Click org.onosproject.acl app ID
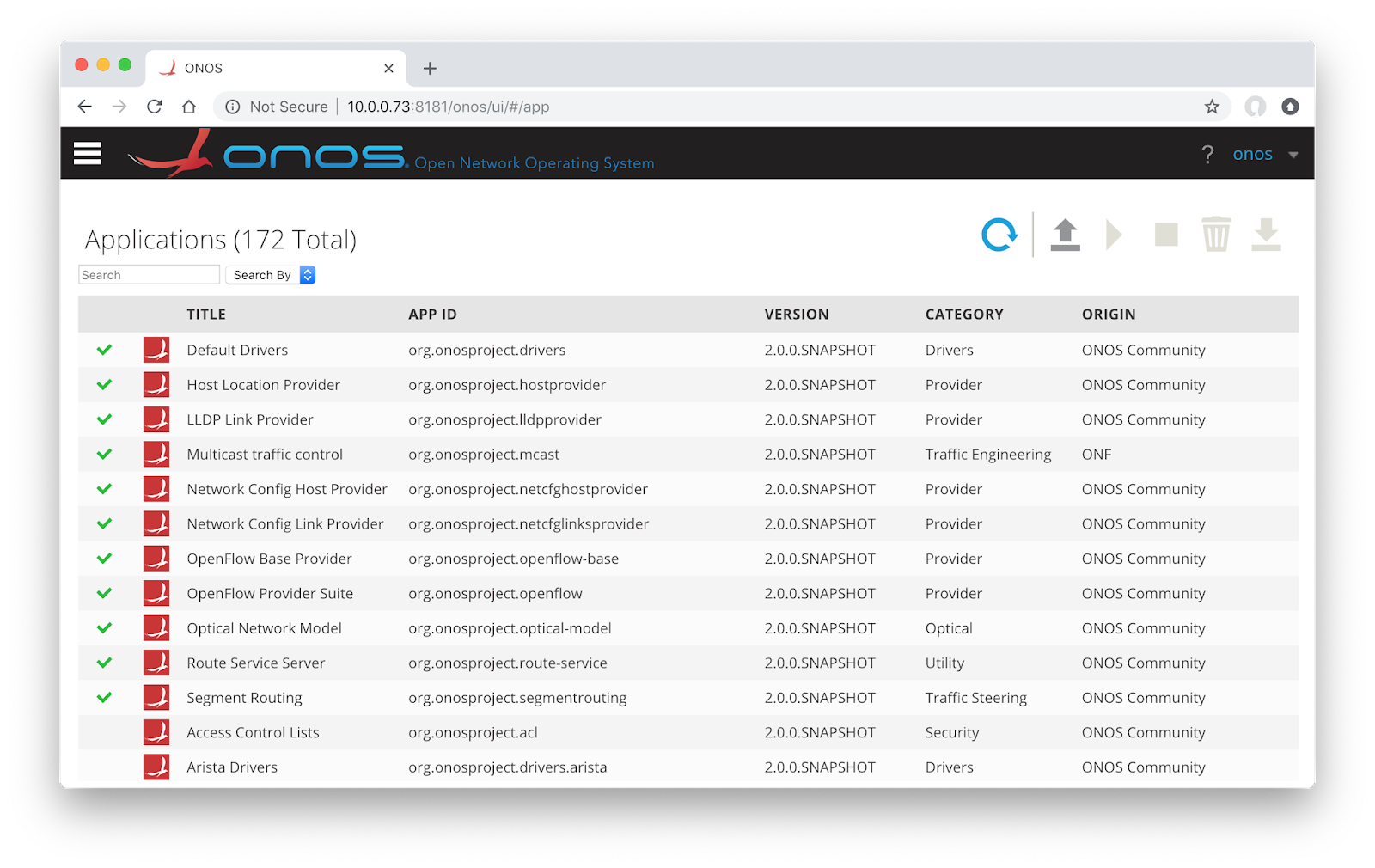Screen dimensions: 1375x868 click(473, 733)
